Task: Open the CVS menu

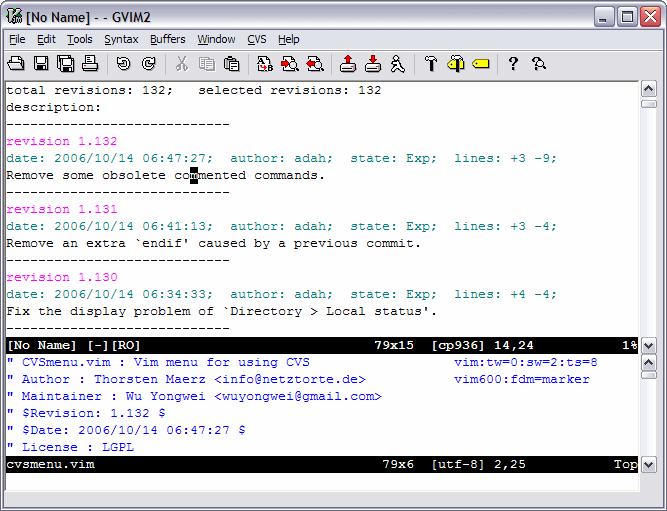Action: pos(257,39)
